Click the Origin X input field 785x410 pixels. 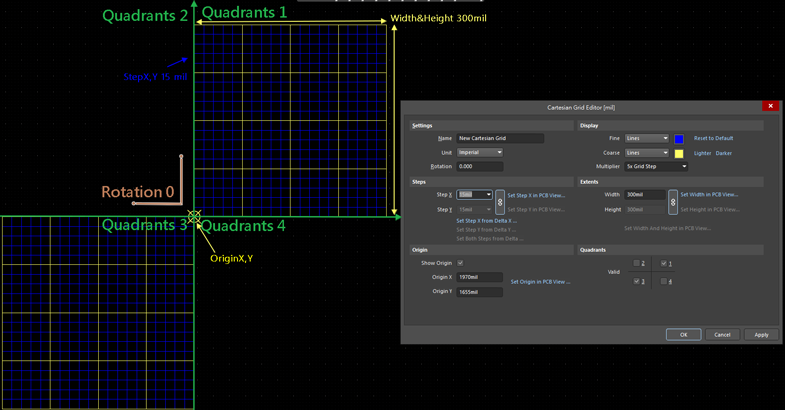479,277
